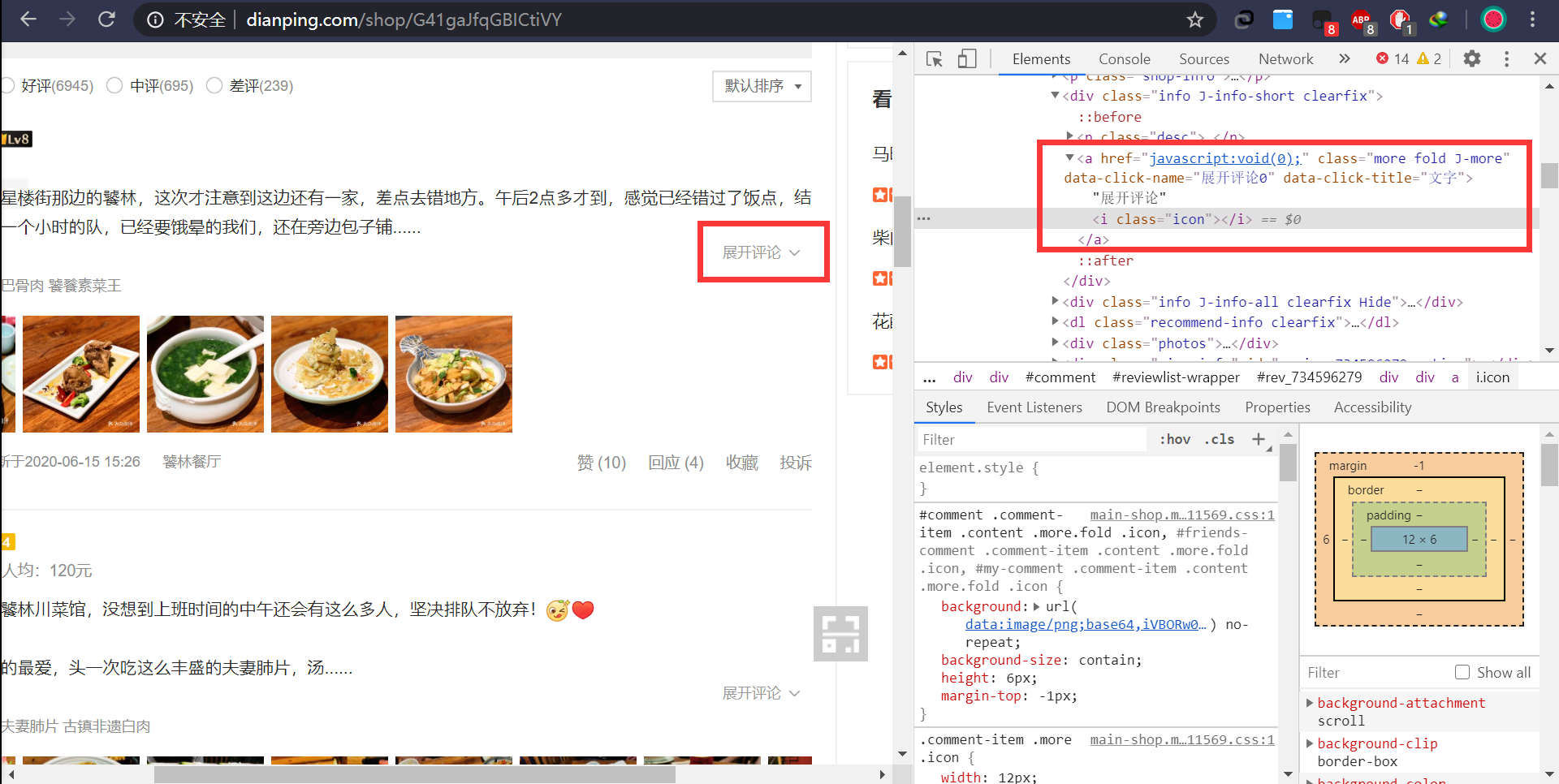Open DevTools customize menu
This screenshot has width=1559, height=784.
point(1506,58)
